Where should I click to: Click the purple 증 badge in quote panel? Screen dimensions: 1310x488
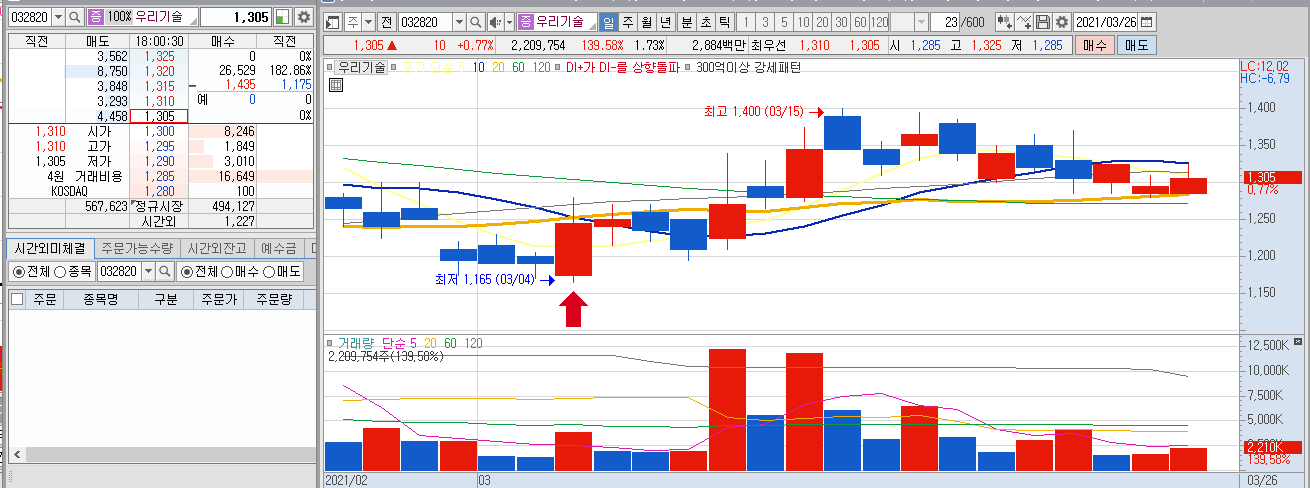tap(95, 17)
